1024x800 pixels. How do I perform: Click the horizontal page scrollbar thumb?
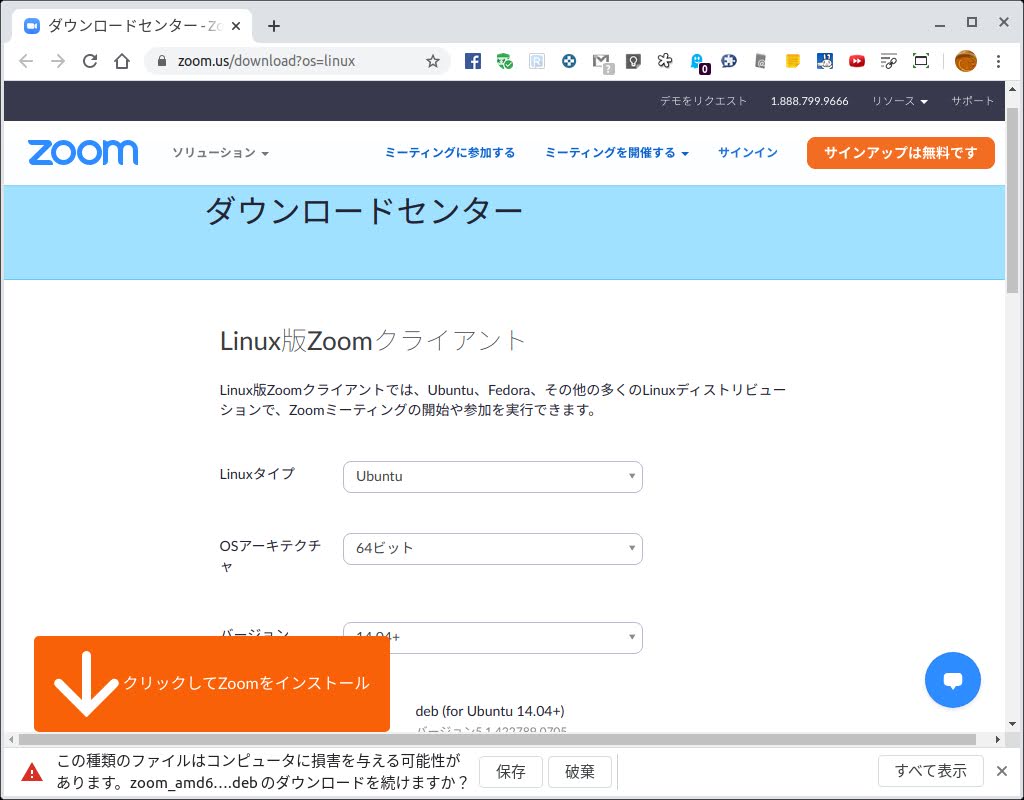[497, 739]
